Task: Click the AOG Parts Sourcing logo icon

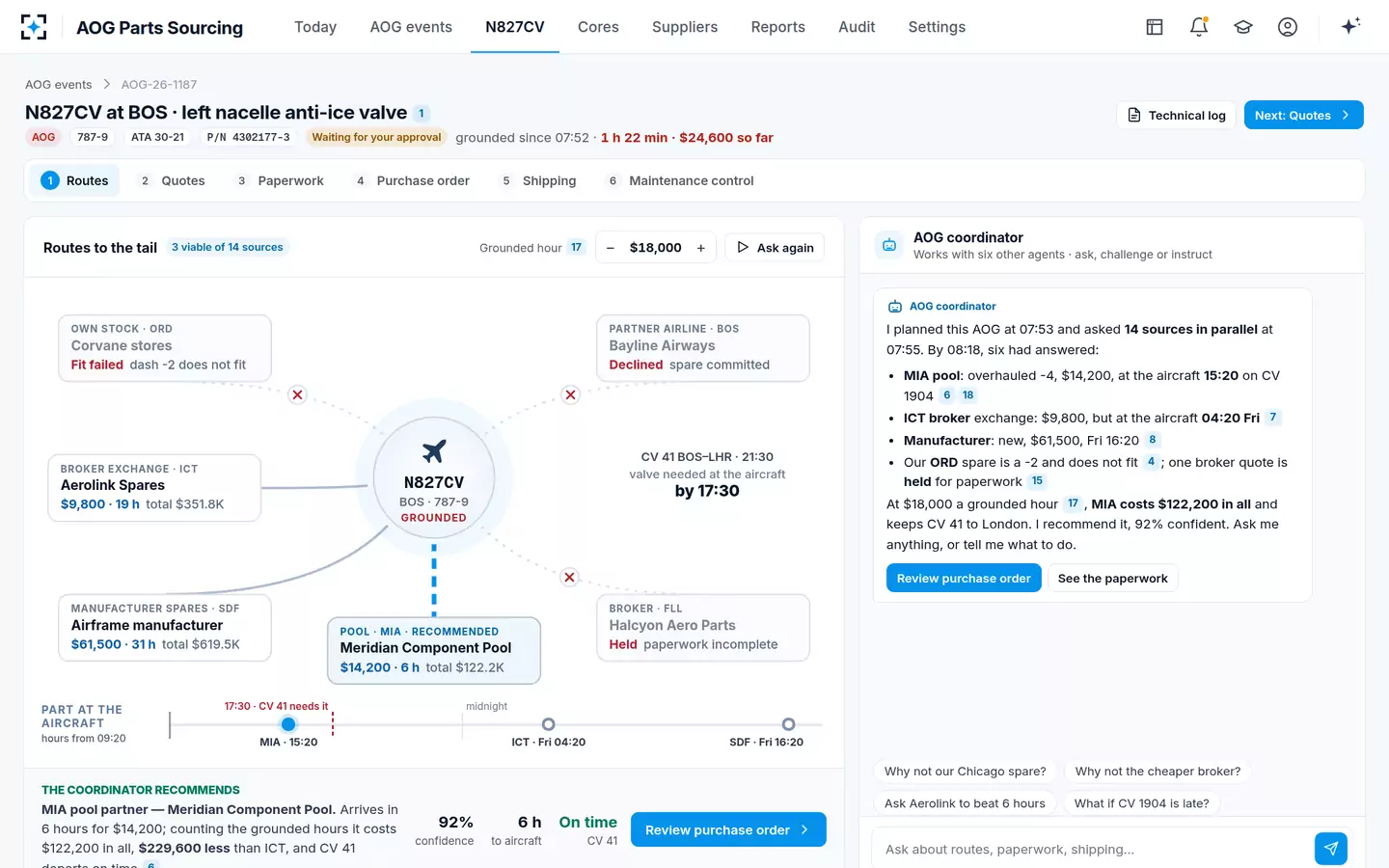Action: pos(34,27)
